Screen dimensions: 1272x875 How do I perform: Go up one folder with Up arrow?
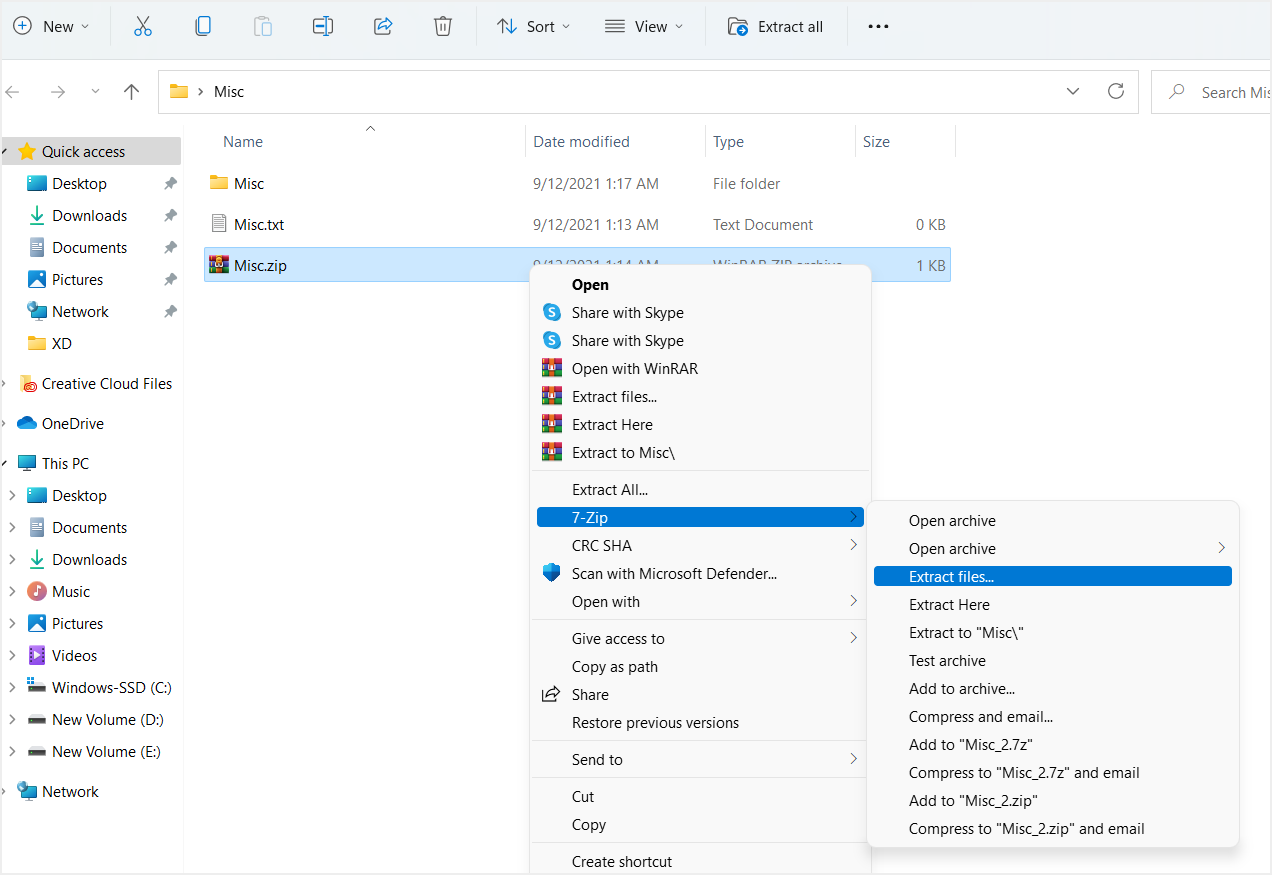131,92
